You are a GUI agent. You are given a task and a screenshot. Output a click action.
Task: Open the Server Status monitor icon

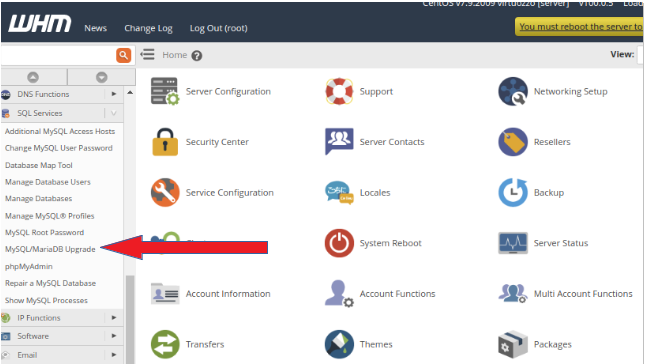pyautogui.click(x=513, y=243)
